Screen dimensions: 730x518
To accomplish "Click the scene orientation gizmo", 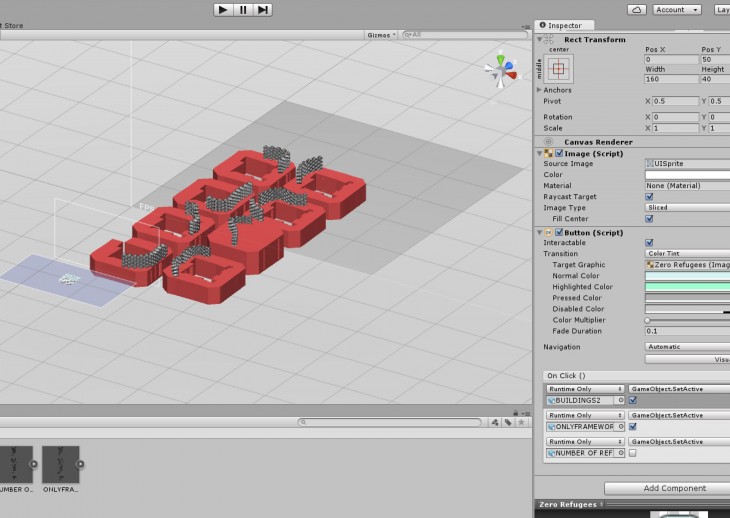I will 501,69.
